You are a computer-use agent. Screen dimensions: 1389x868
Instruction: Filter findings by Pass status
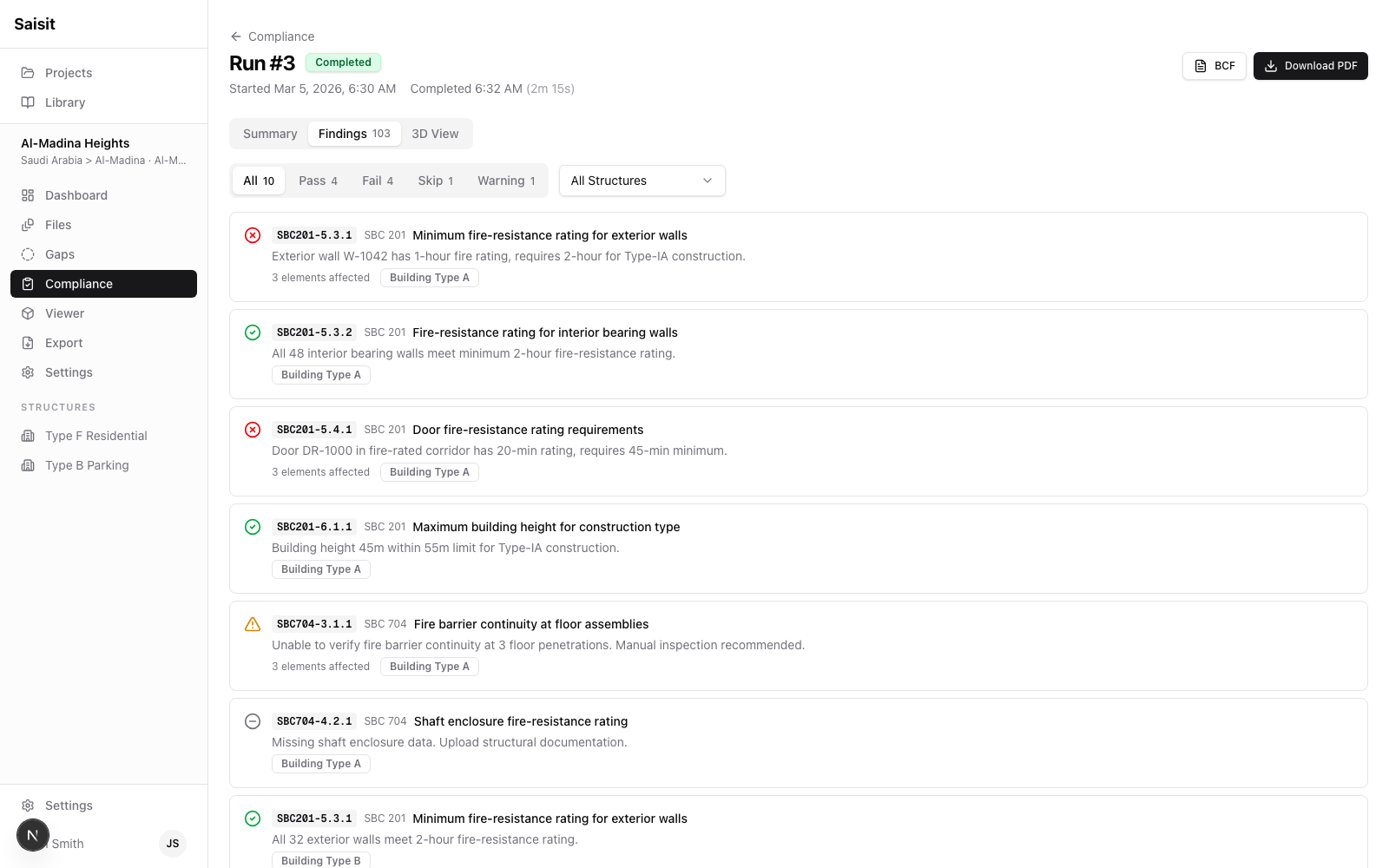318,181
